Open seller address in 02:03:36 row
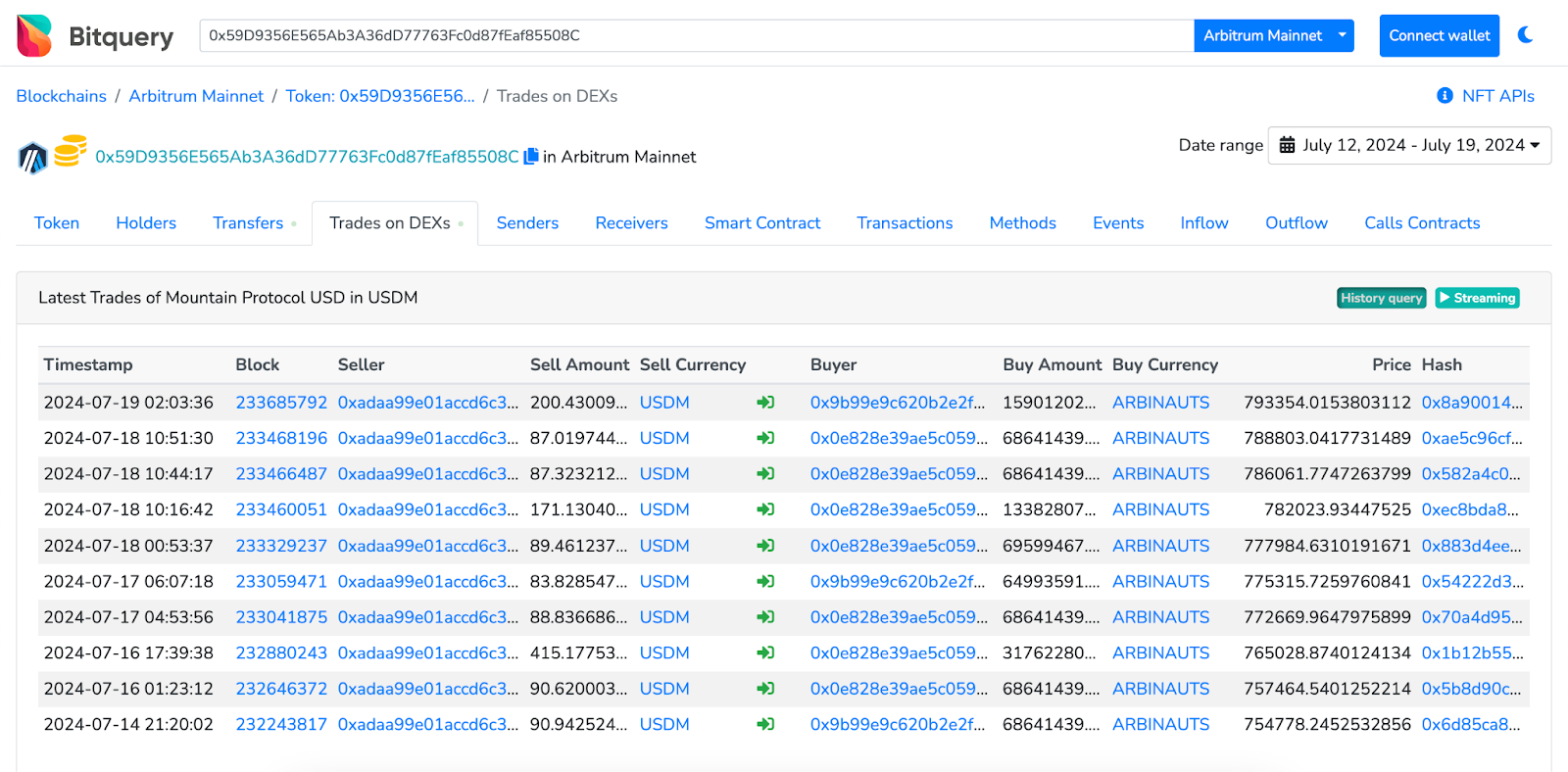This screenshot has height=772, width=1568. click(428, 403)
